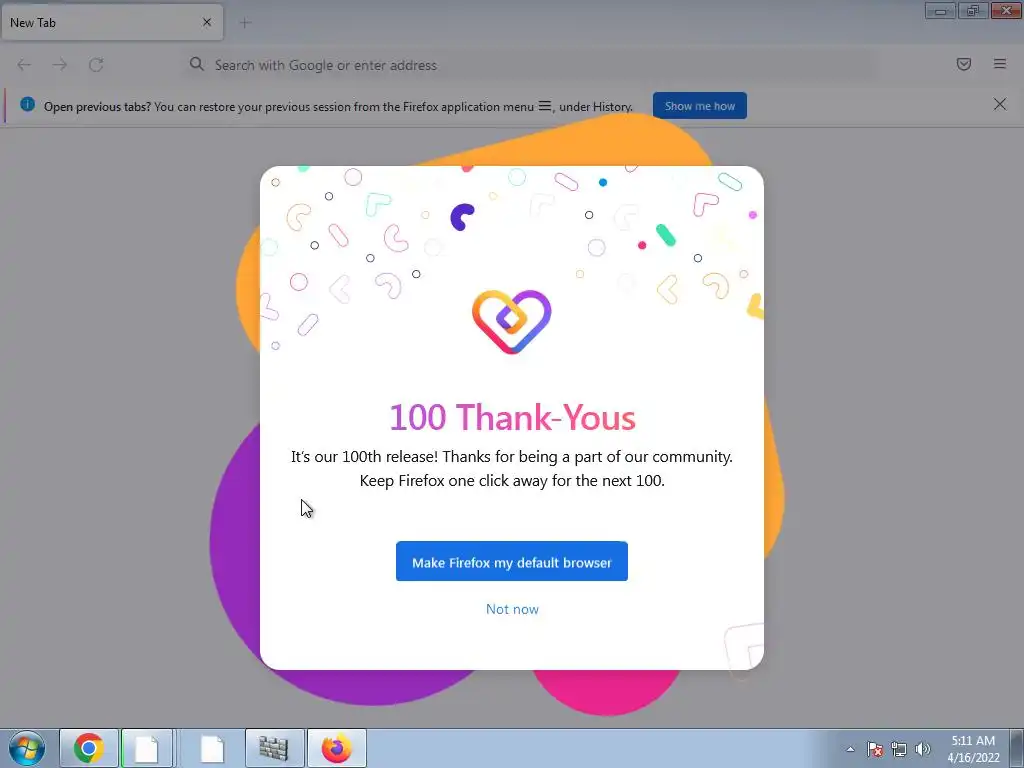Restore down the Firefox window
Viewport: 1024px width, 768px height.
click(x=973, y=11)
